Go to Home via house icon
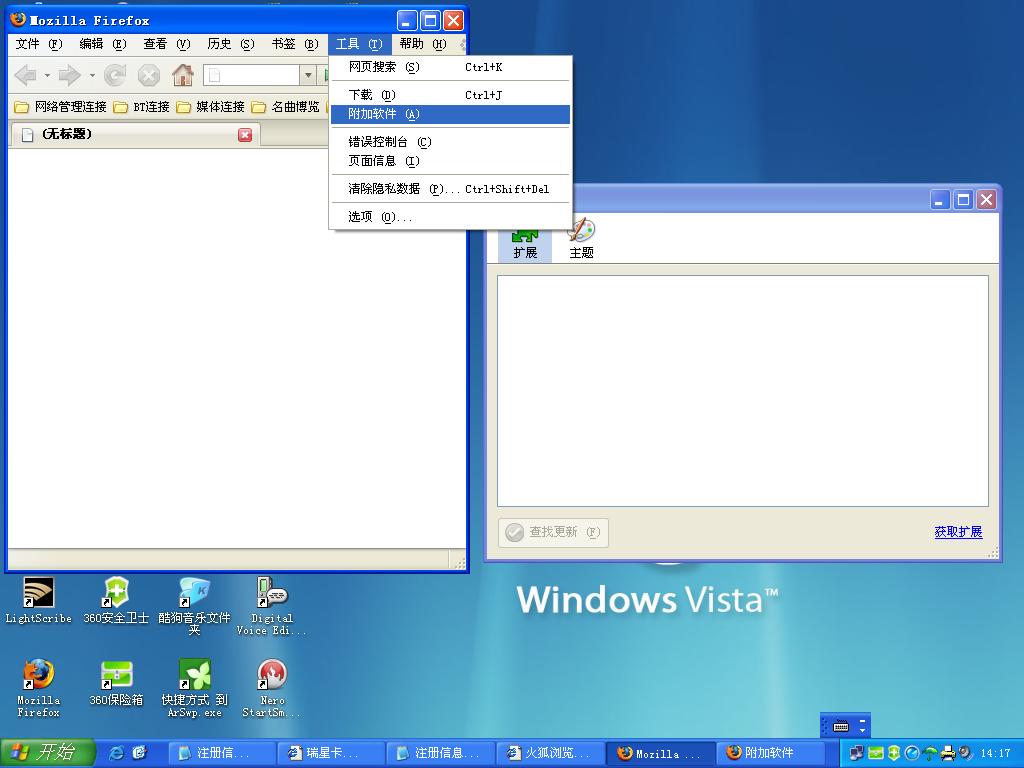 click(x=183, y=76)
